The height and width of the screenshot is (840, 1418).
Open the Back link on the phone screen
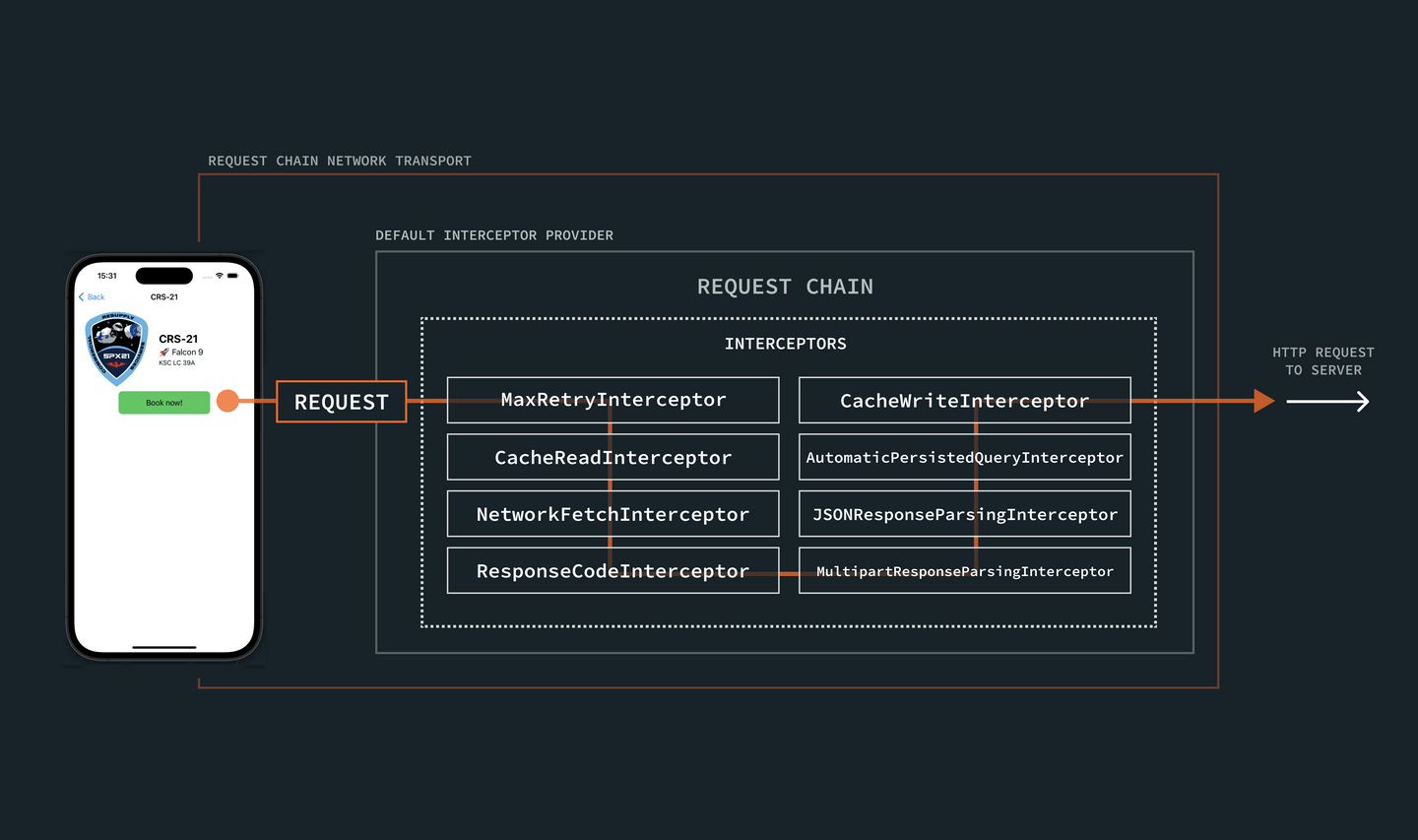pos(96,296)
